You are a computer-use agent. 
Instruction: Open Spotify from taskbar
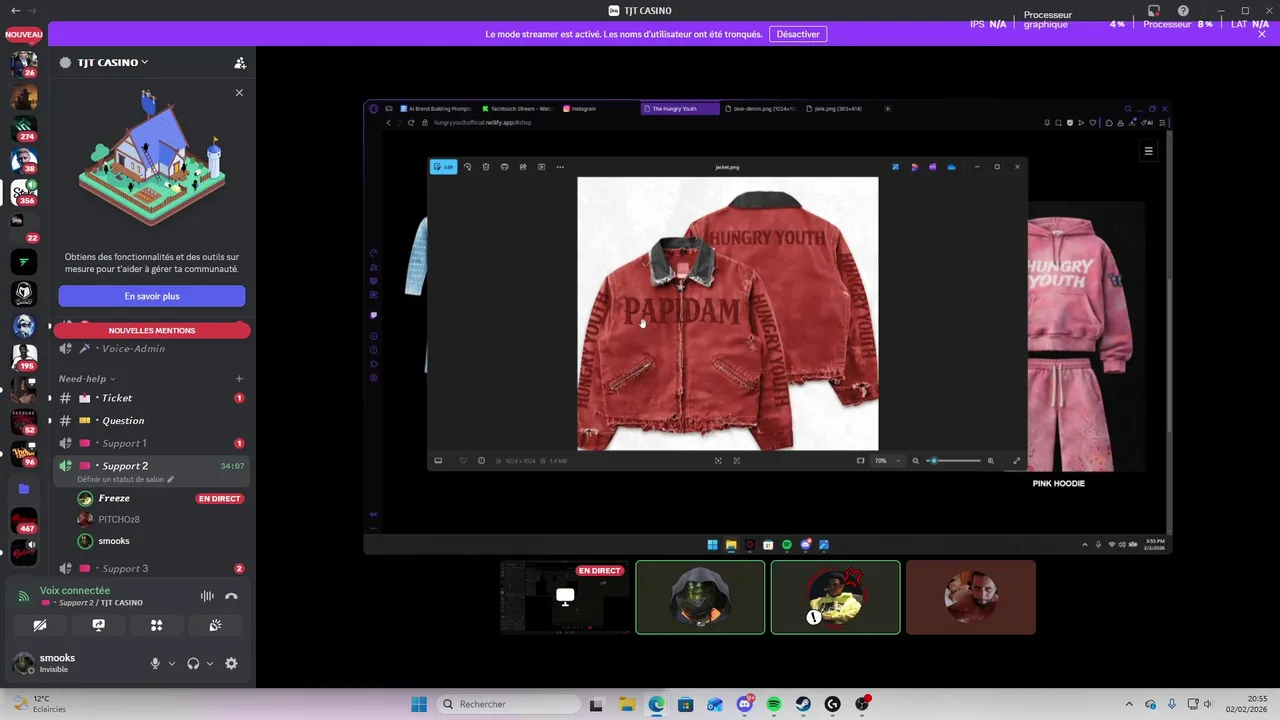click(774, 704)
